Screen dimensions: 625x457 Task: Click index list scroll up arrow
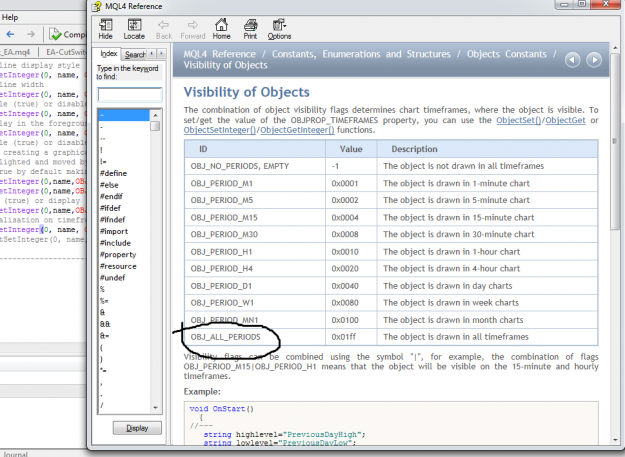click(155, 115)
